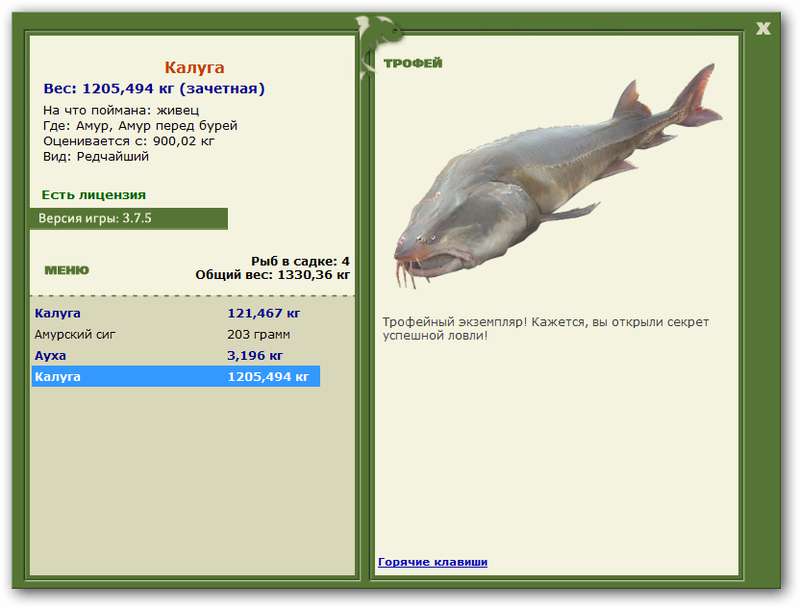Click the Версия игры: 3.7.5 bar
Screen dimensions: 800x608
129,219
